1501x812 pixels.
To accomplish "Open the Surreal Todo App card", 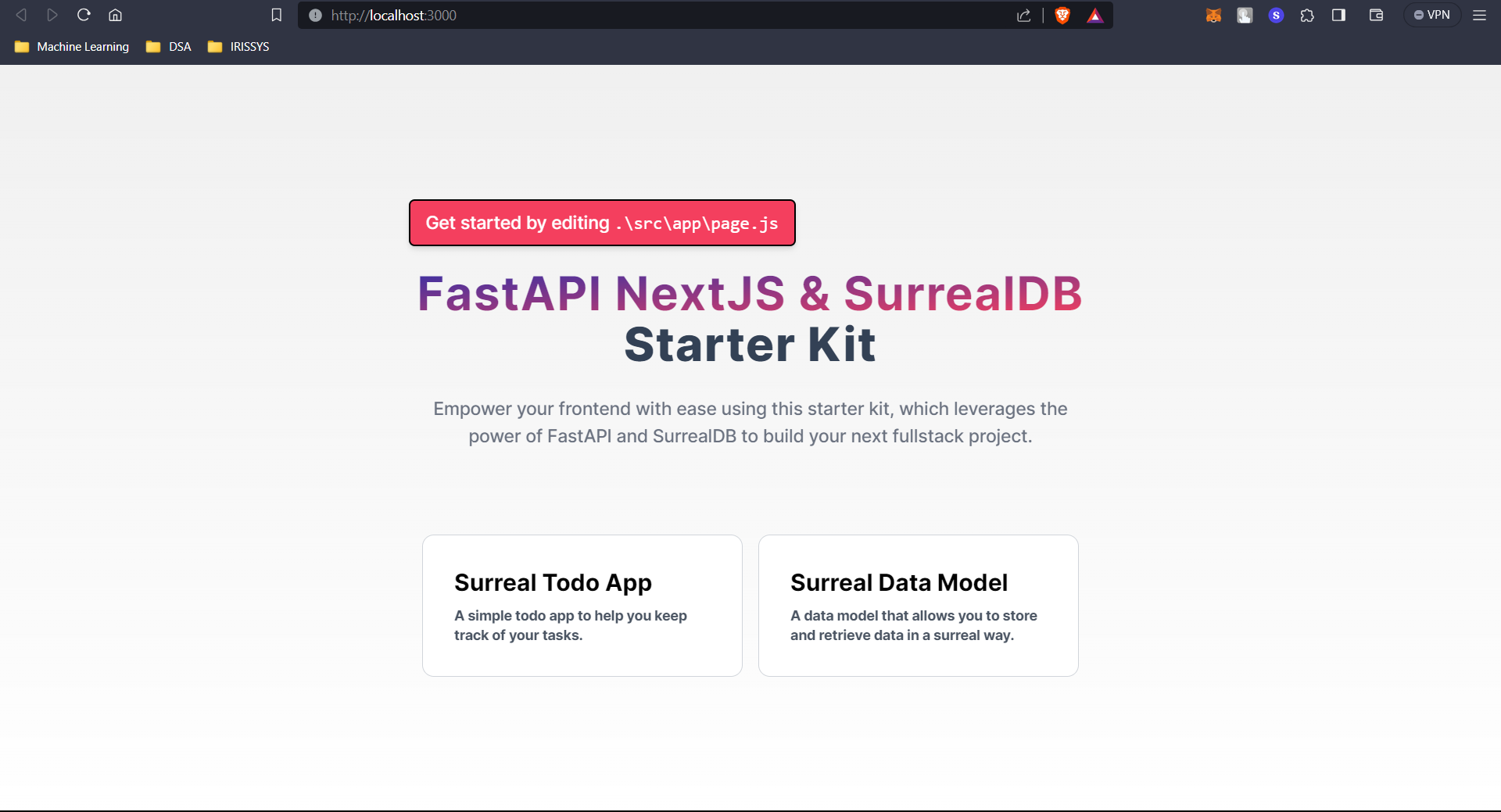I will pos(582,606).
